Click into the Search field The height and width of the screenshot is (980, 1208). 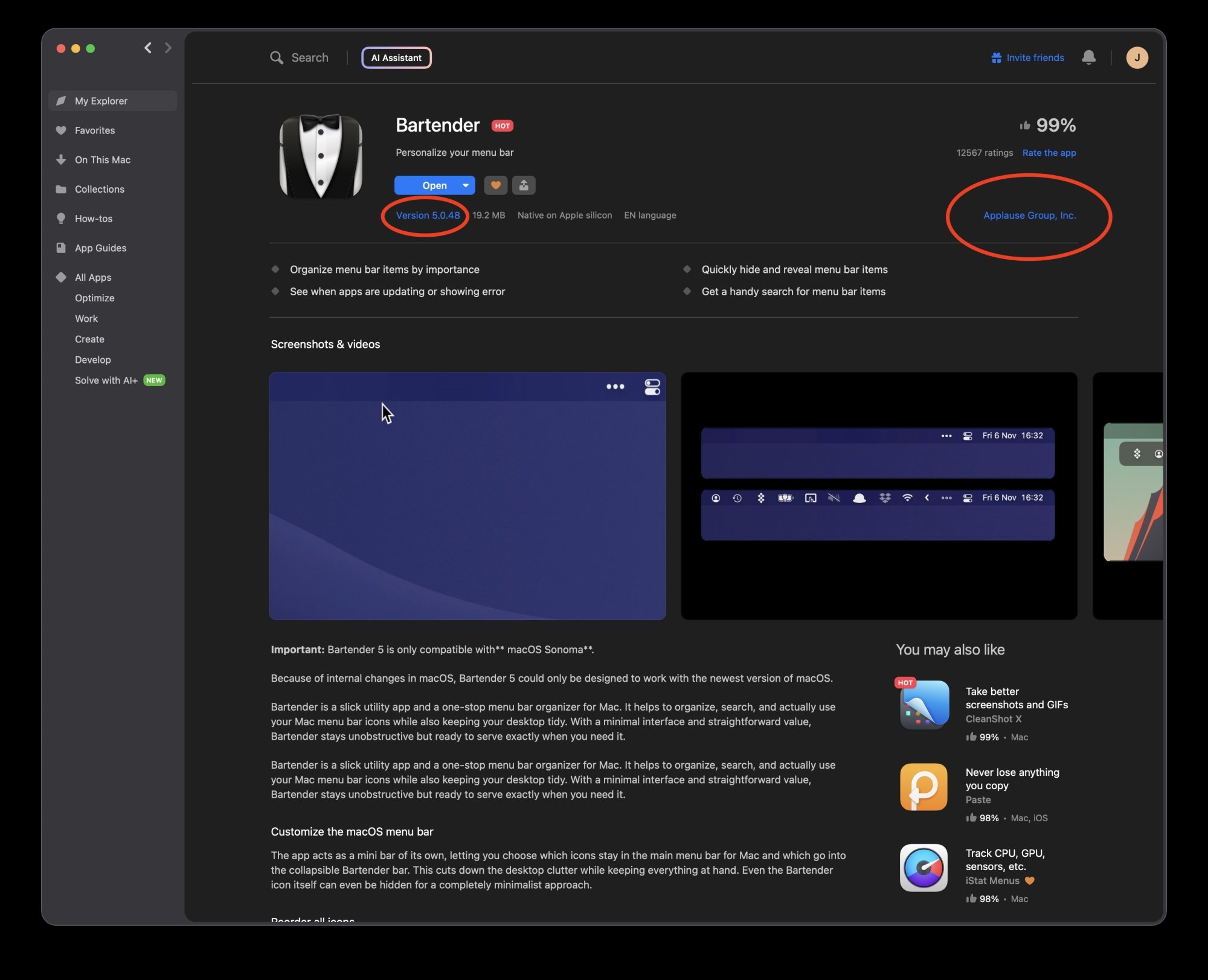point(310,58)
